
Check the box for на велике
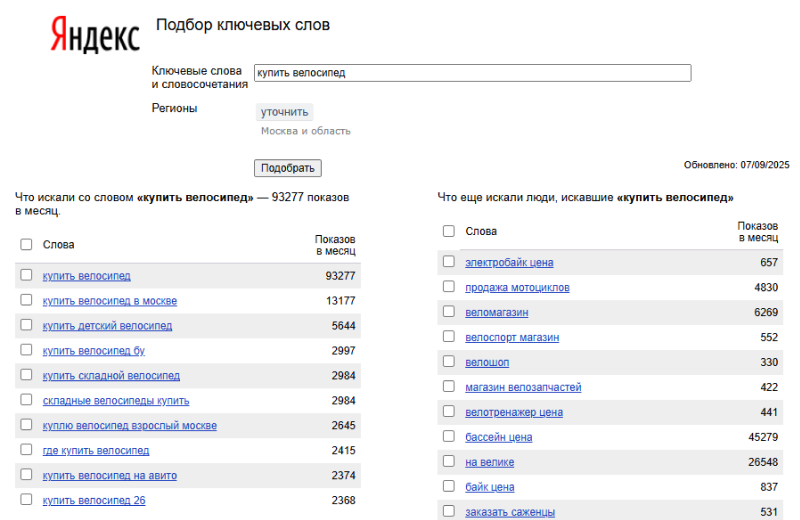pos(448,461)
